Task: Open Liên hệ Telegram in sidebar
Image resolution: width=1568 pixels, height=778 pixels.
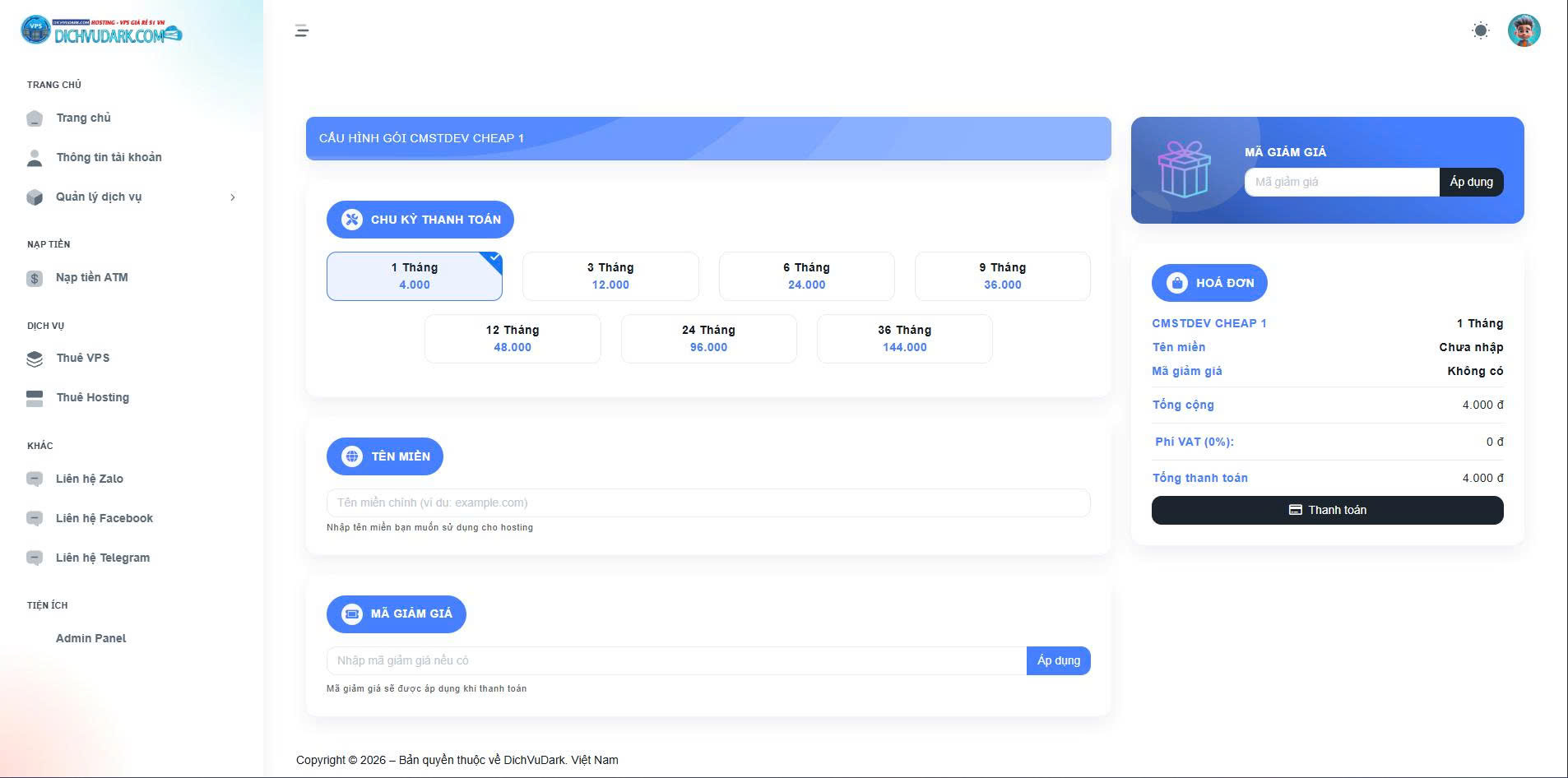Action: (x=102, y=558)
